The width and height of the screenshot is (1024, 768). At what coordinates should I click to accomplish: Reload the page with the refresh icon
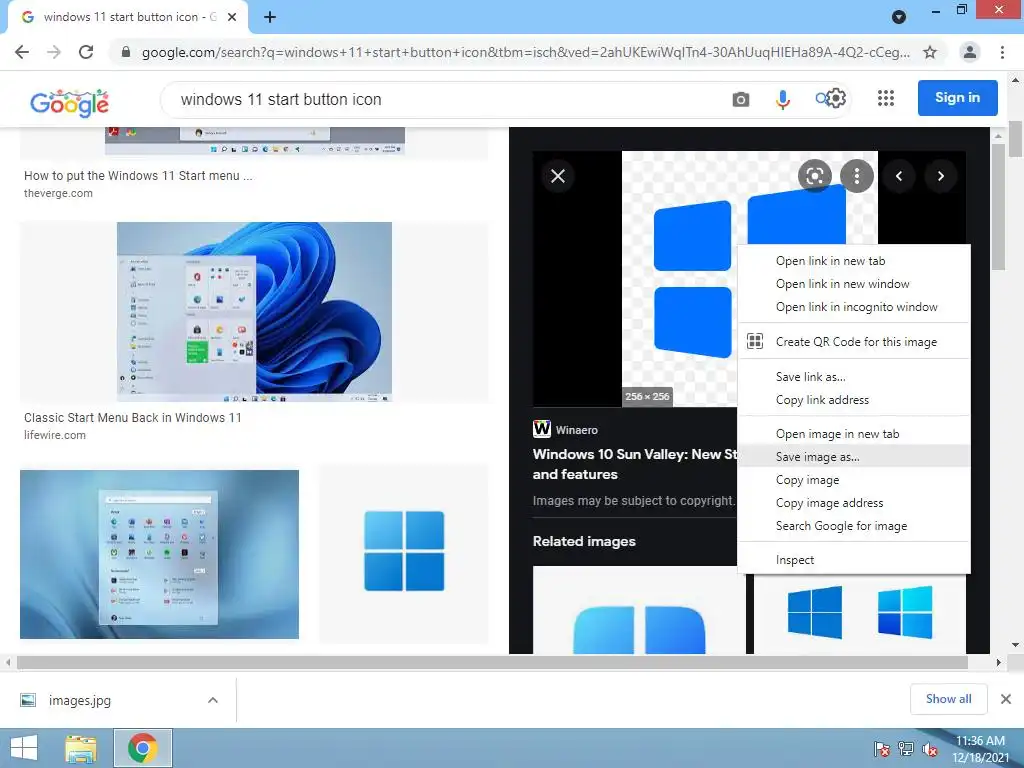point(86,52)
